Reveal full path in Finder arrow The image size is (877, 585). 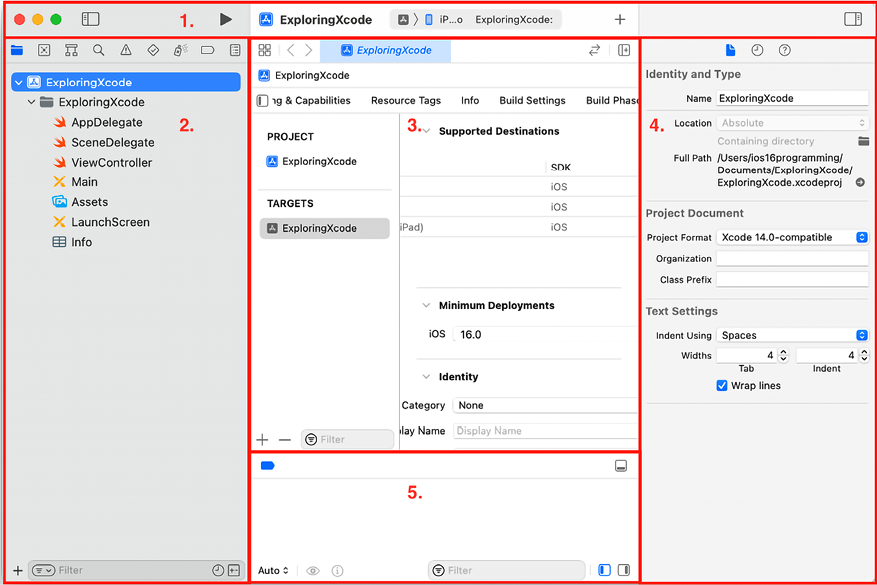coord(860,182)
